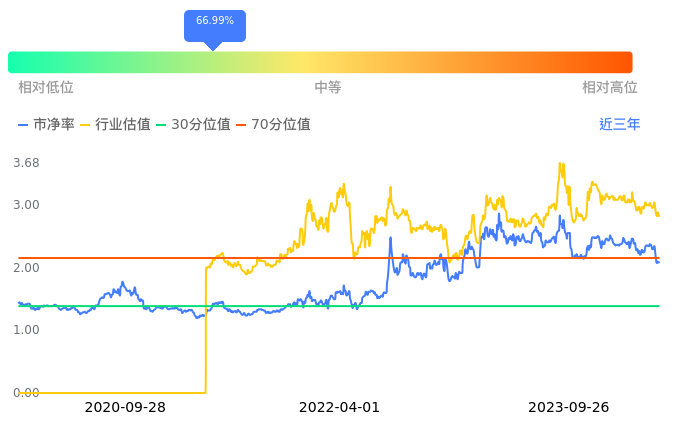Click the 1.00 y-axis label
Screen dimensions: 686x442
click(26, 330)
